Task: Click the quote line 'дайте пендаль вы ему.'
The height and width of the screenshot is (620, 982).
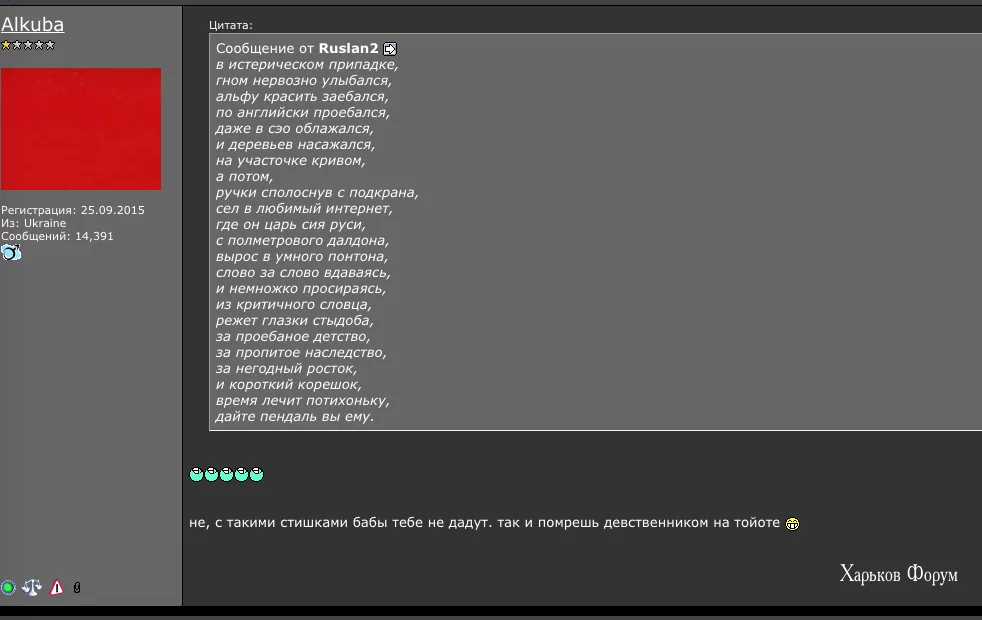Action: [x=294, y=417]
